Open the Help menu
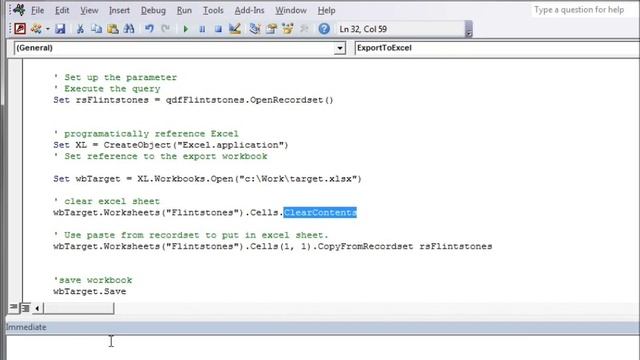This screenshot has height=360, width=640. [327, 10]
